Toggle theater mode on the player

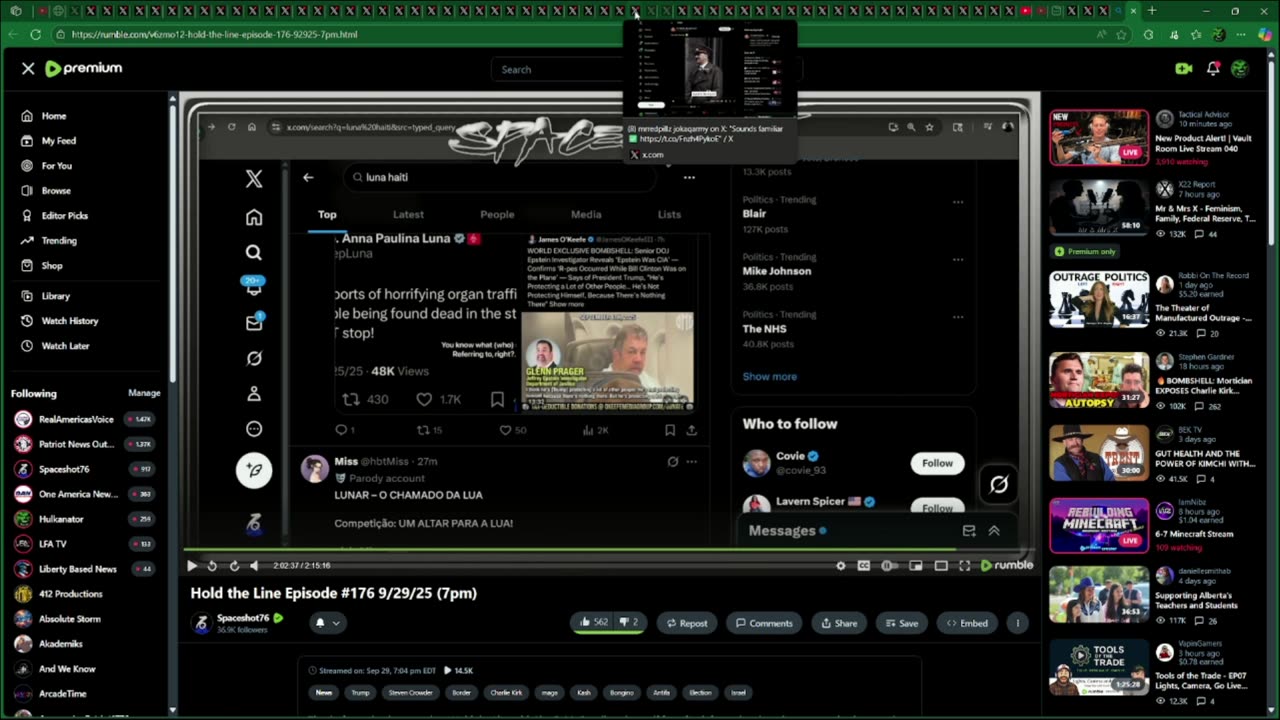(941, 566)
